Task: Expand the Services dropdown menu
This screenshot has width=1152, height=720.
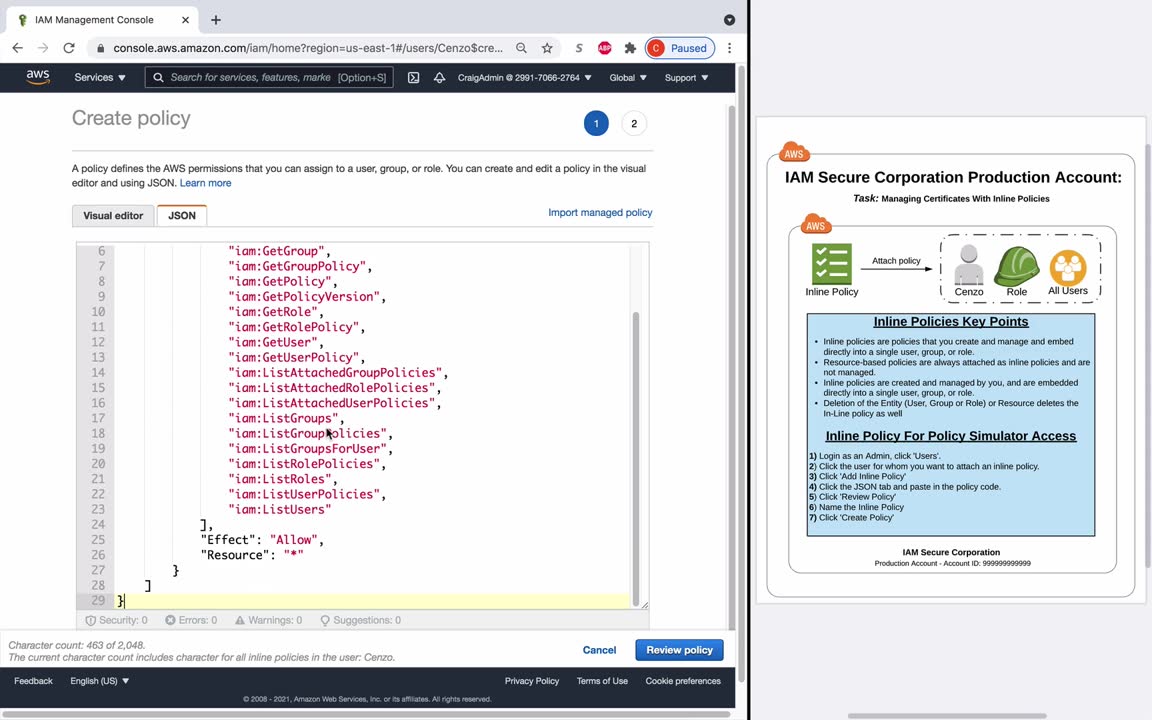Action: pyautogui.click(x=100, y=78)
